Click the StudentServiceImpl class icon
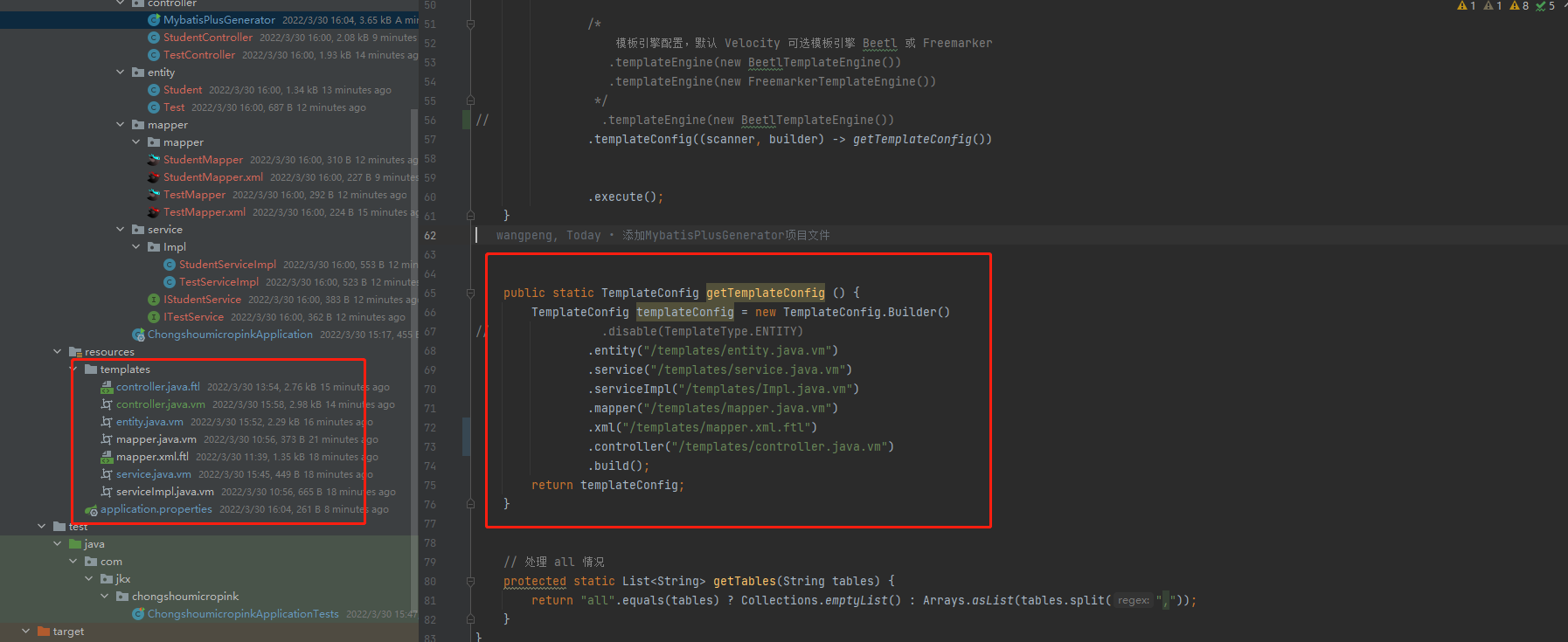The height and width of the screenshot is (642, 1568). tap(170, 264)
